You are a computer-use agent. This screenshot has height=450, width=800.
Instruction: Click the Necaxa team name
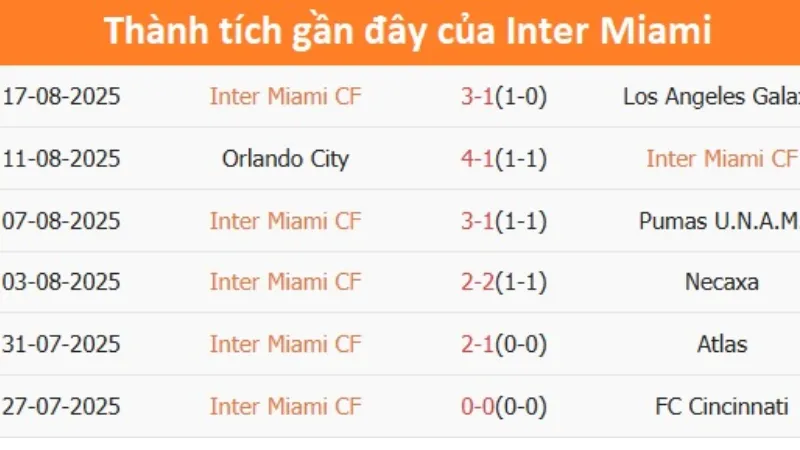(x=722, y=283)
